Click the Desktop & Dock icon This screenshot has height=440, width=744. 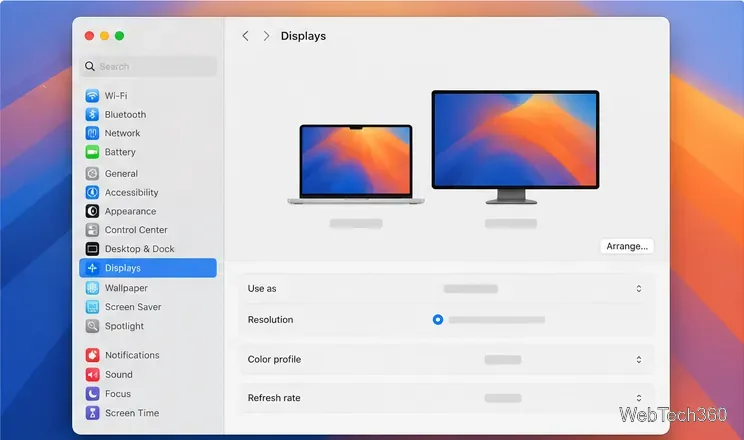pos(92,249)
